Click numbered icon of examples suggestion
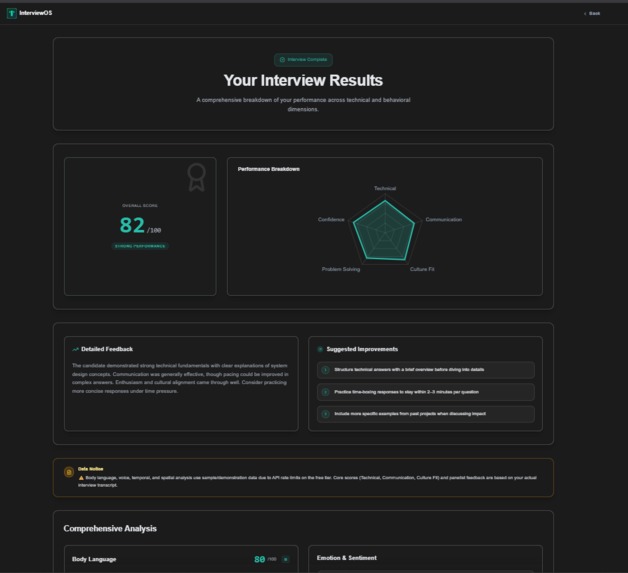 [325, 414]
